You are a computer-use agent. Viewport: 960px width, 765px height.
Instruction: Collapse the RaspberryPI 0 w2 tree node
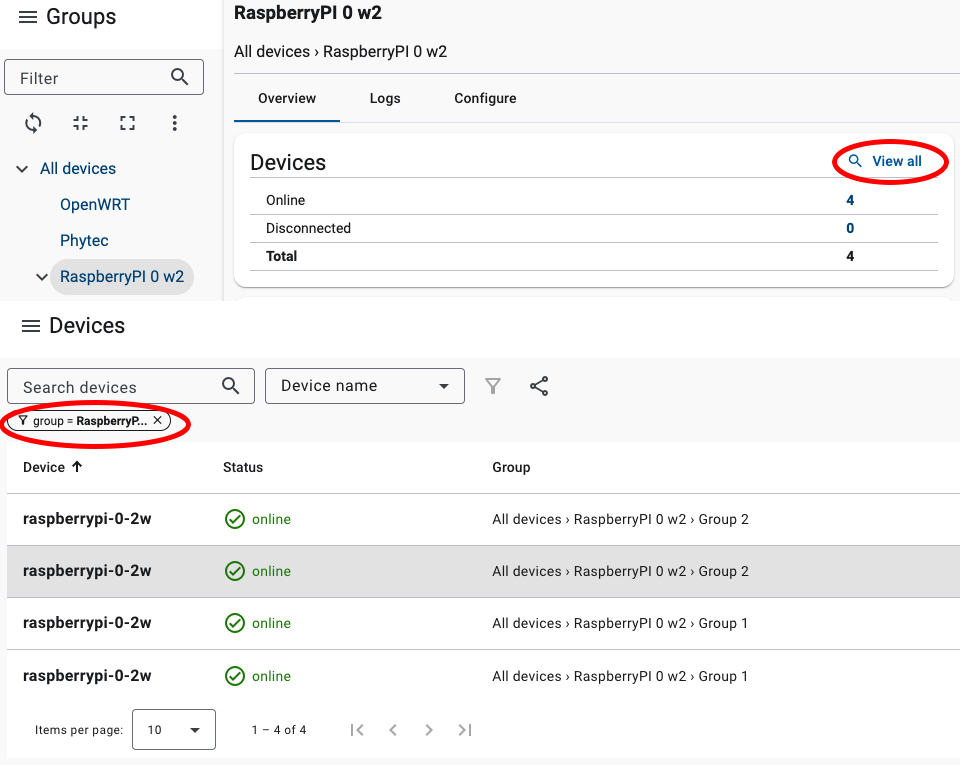point(40,277)
